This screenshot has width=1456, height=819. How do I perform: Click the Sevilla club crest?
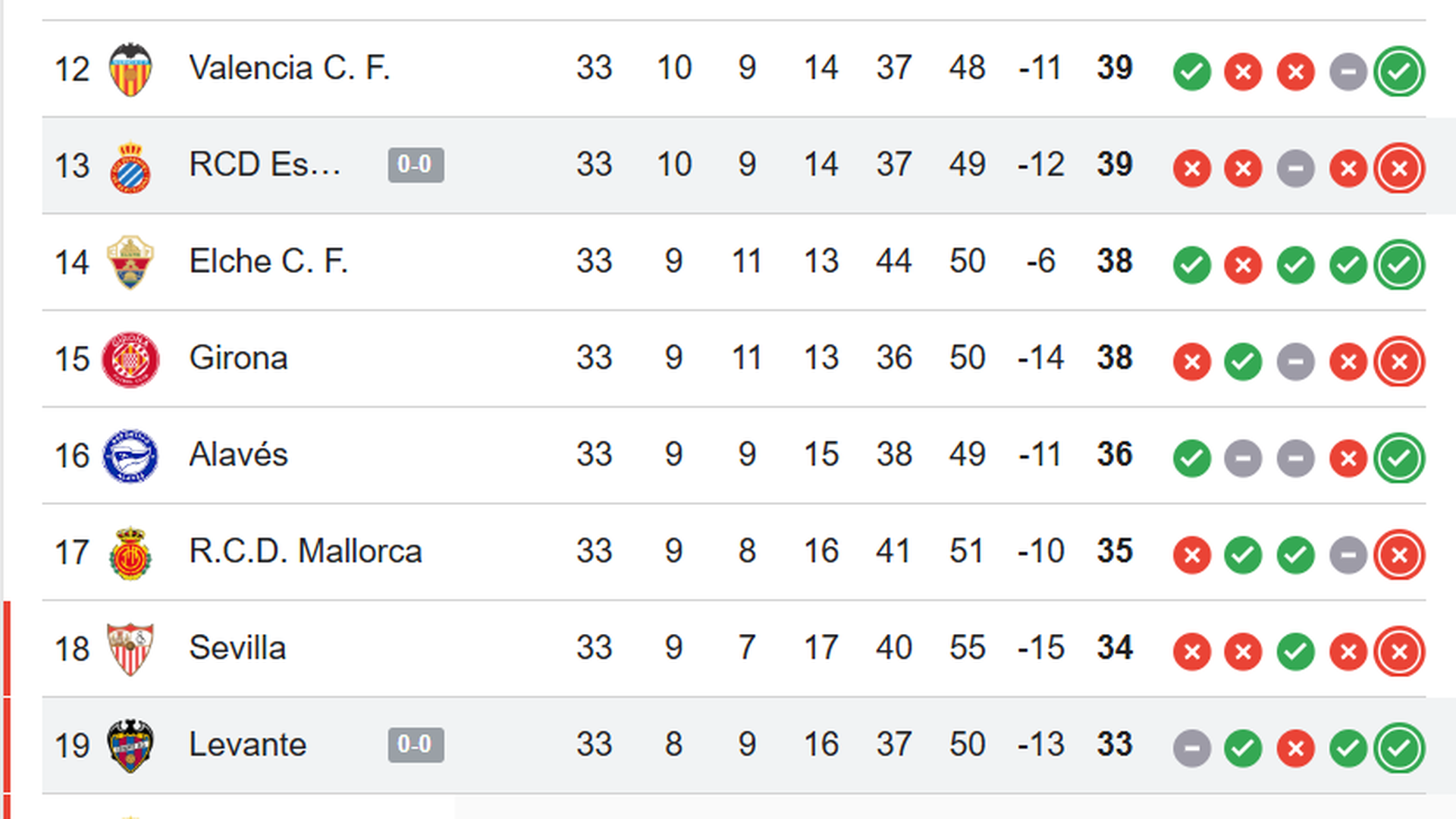(130, 648)
